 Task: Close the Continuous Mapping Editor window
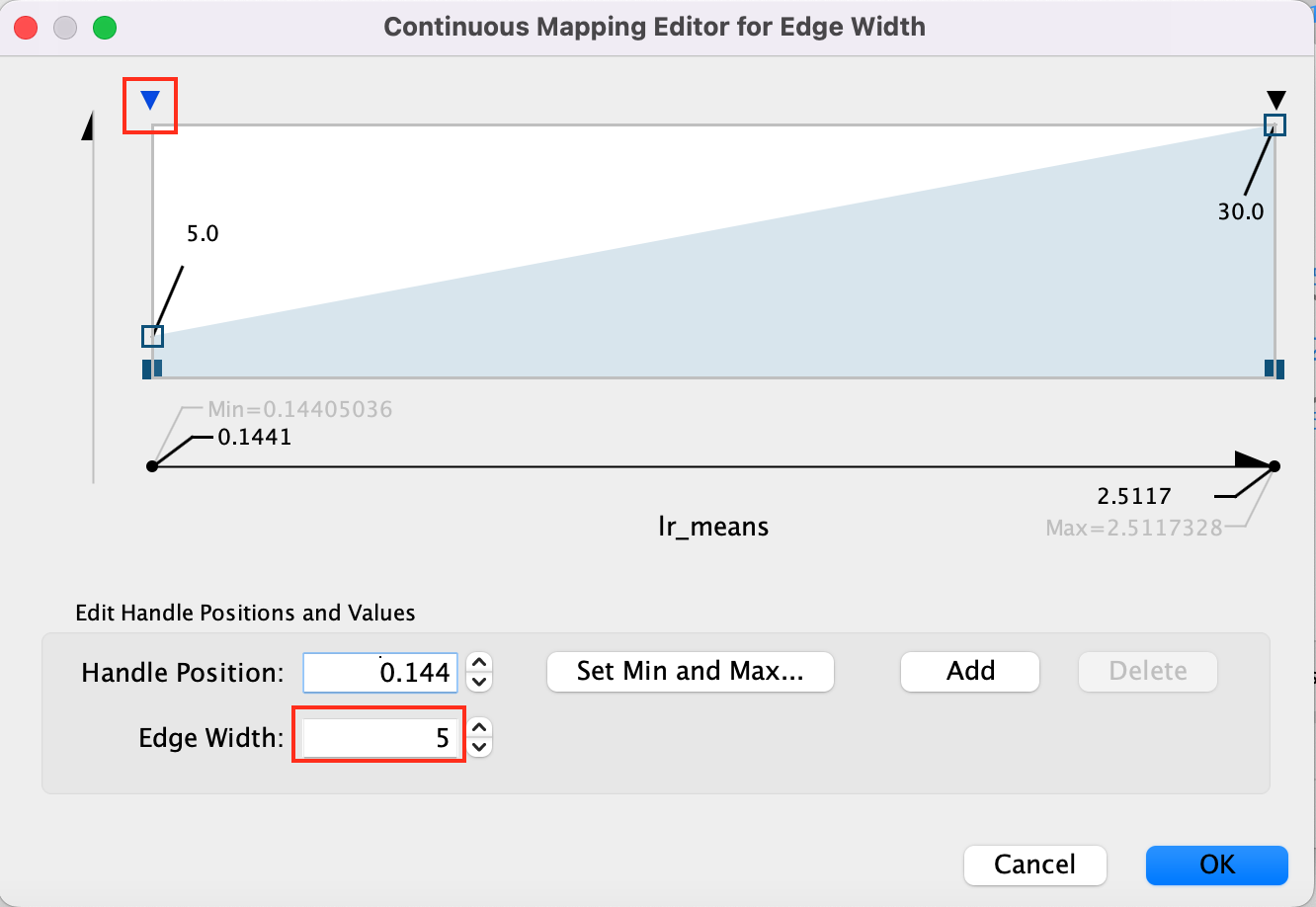(x=26, y=27)
